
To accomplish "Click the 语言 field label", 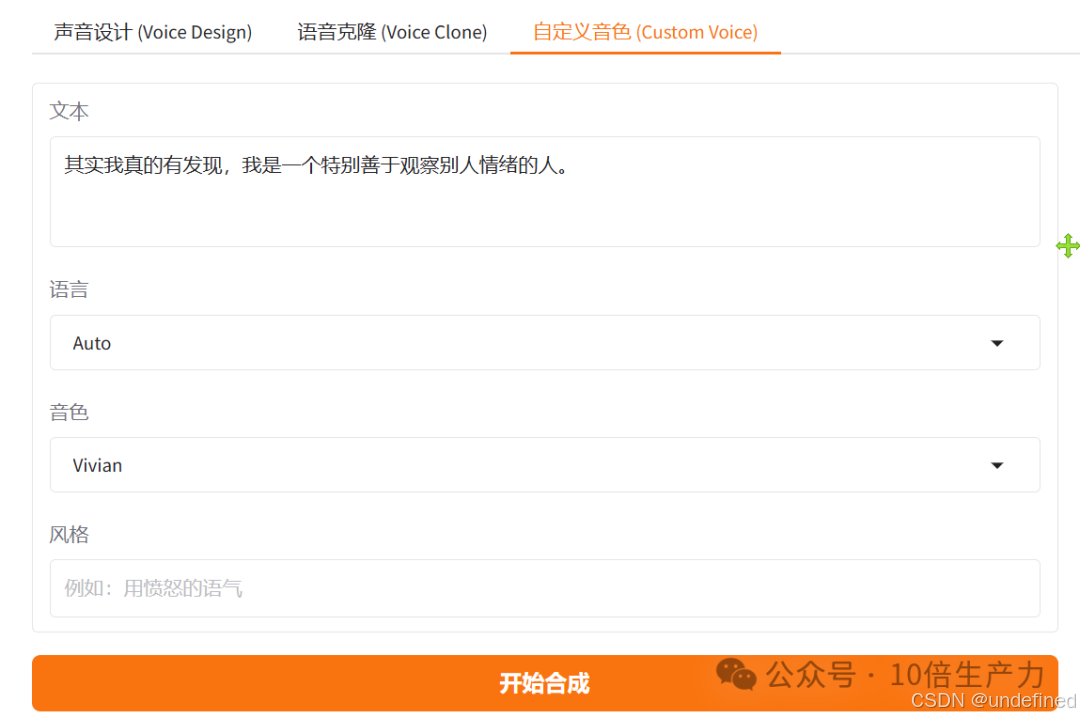I will coord(69,289).
